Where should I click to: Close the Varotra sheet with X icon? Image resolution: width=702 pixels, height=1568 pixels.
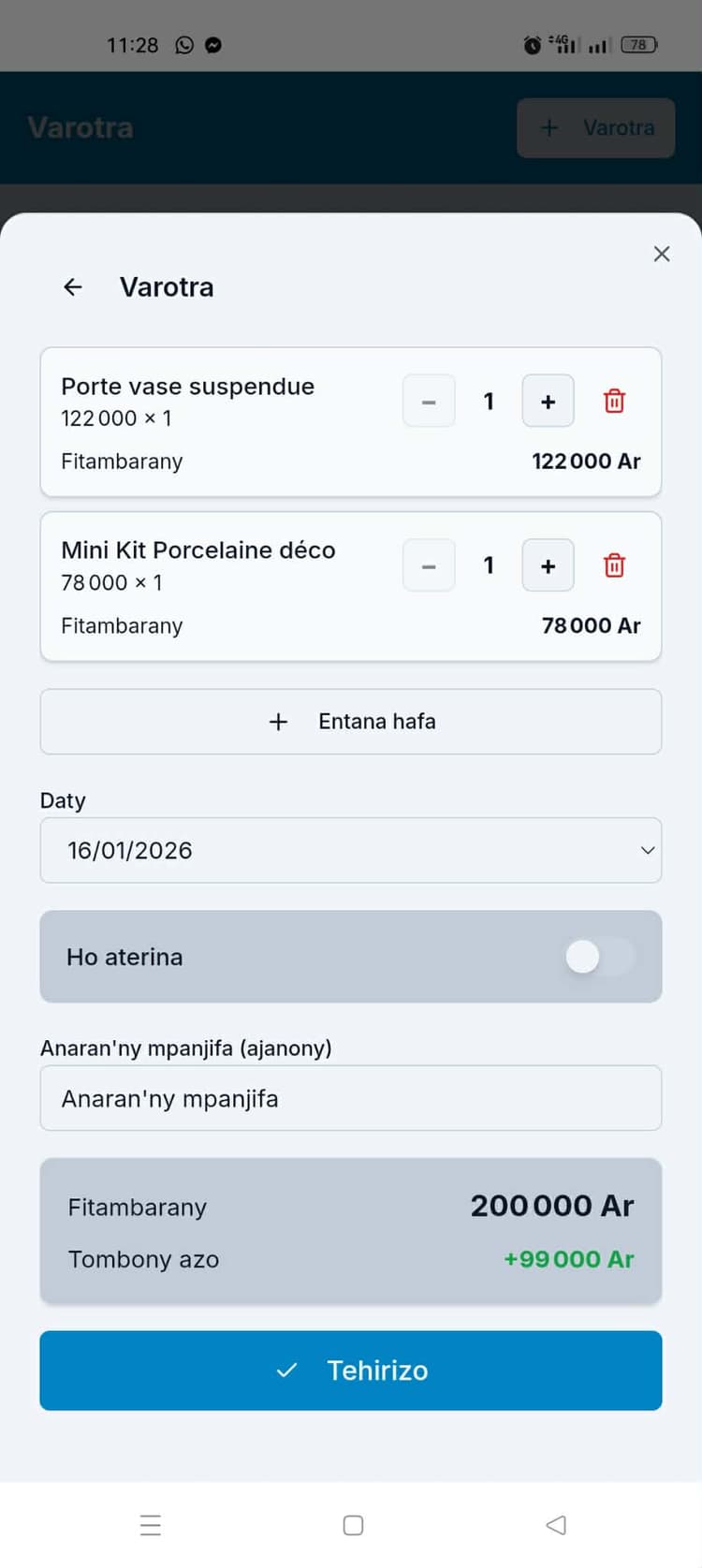coord(662,254)
